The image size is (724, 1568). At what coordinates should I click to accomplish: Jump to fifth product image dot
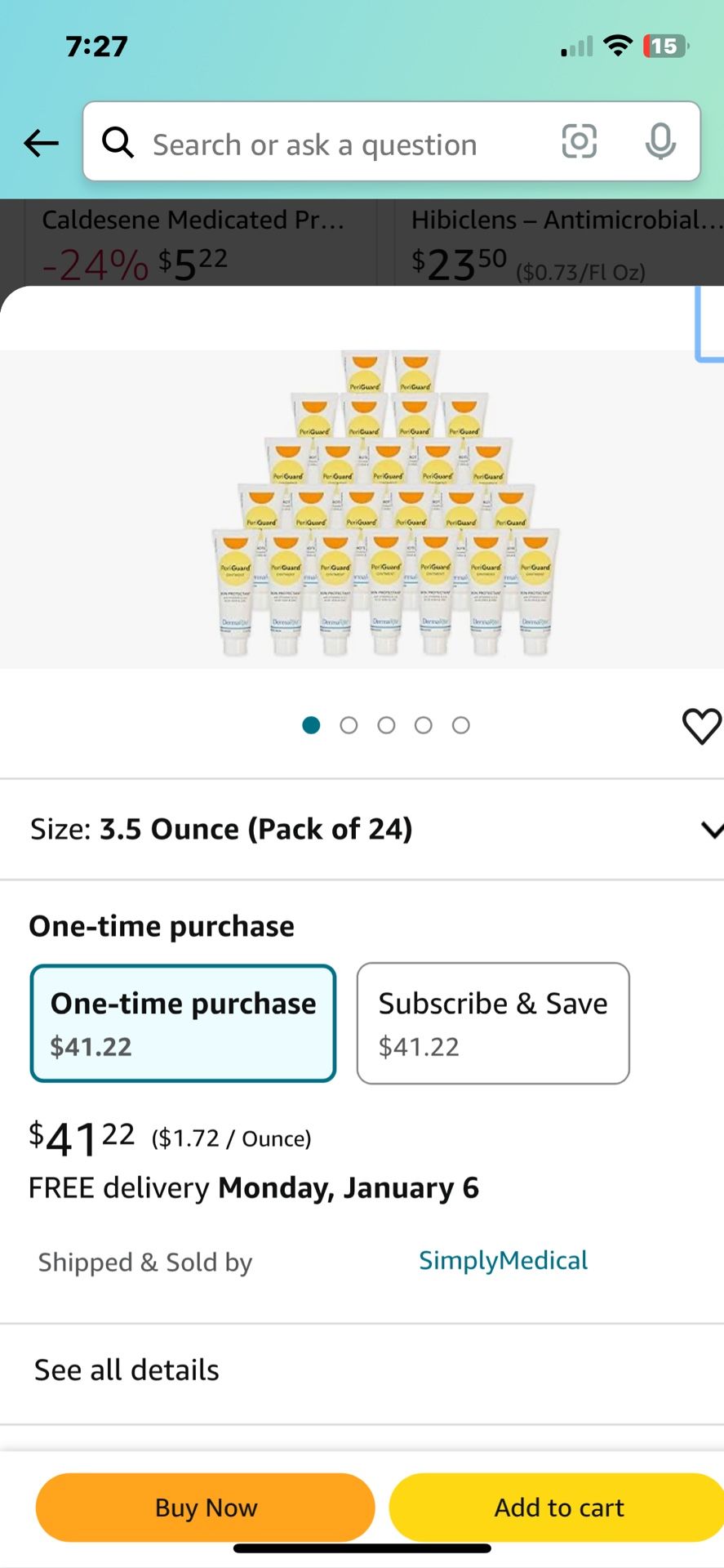click(x=461, y=725)
